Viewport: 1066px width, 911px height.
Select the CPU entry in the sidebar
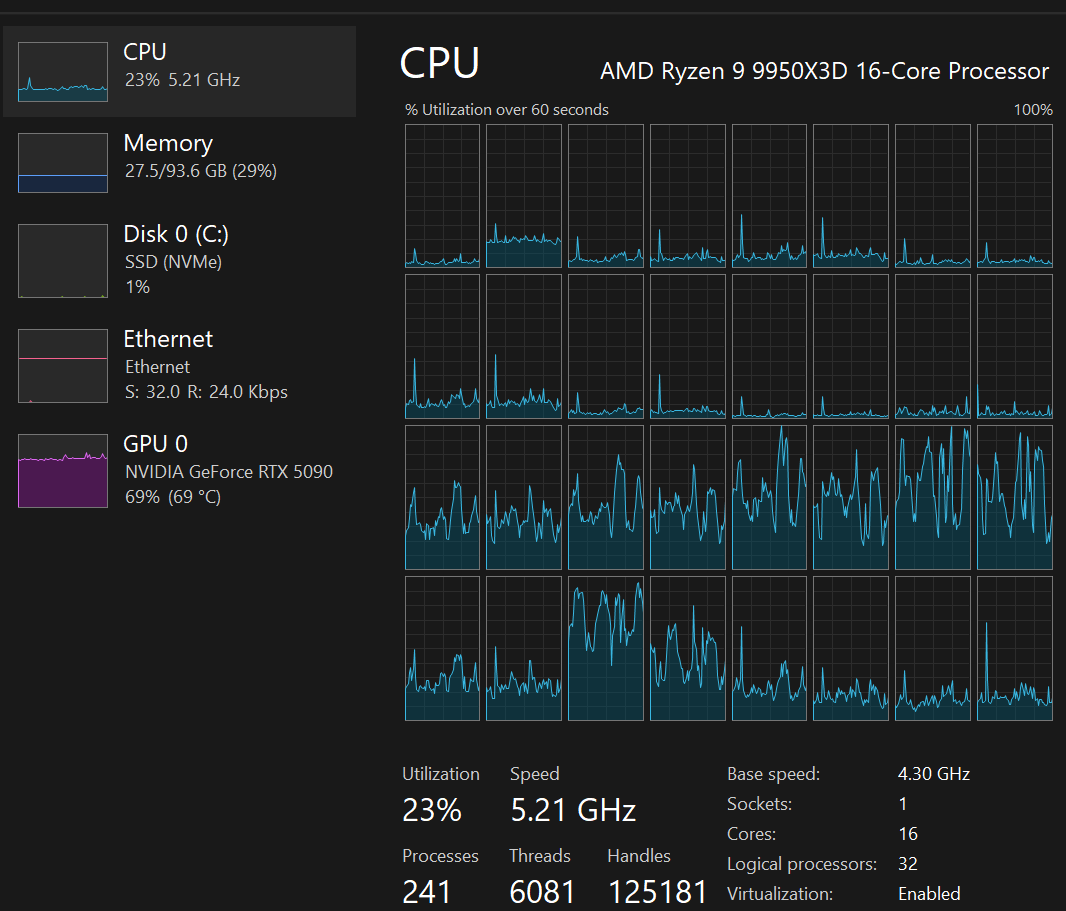coord(179,71)
